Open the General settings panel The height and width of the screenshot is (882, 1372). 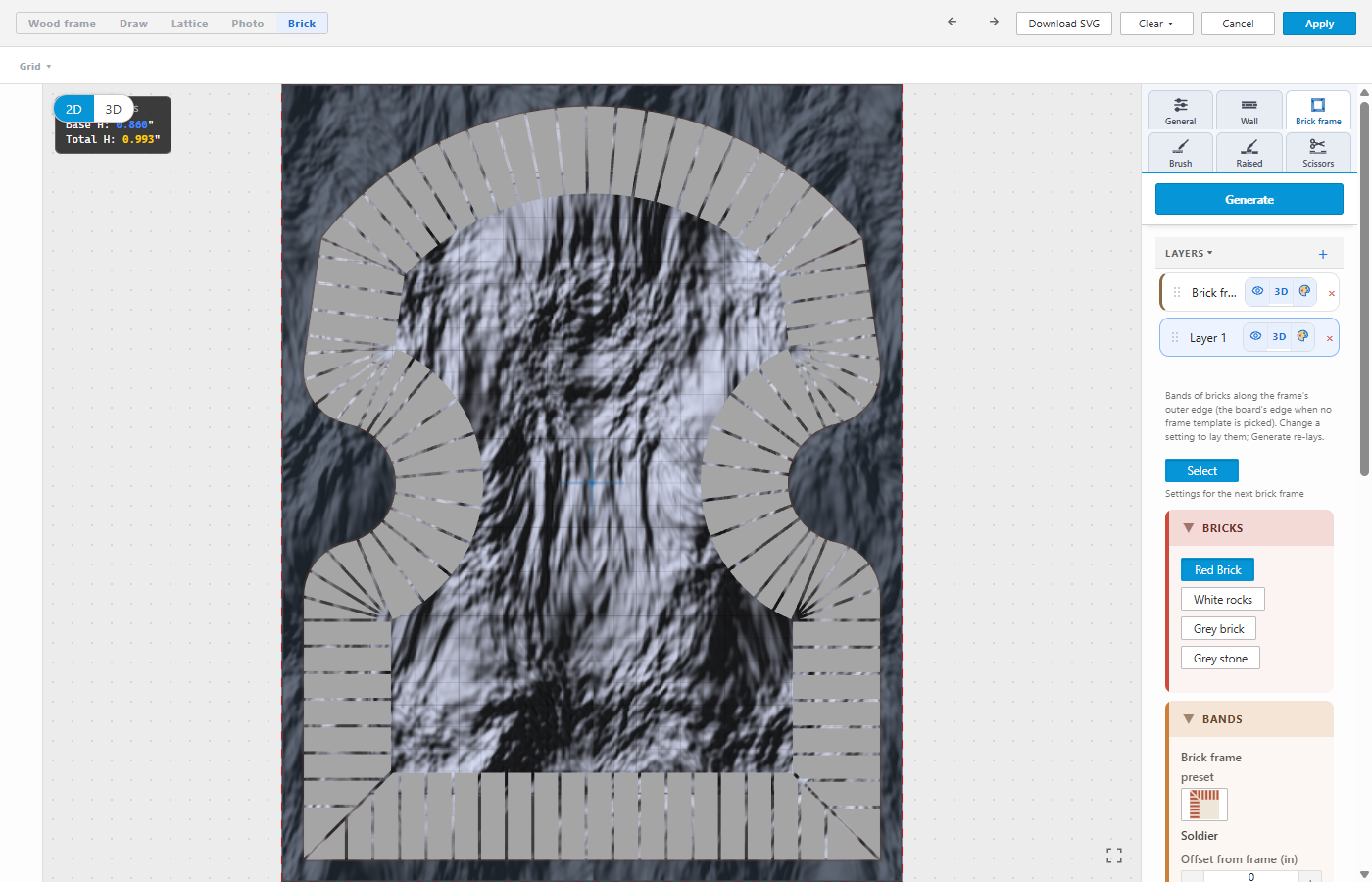click(1181, 110)
